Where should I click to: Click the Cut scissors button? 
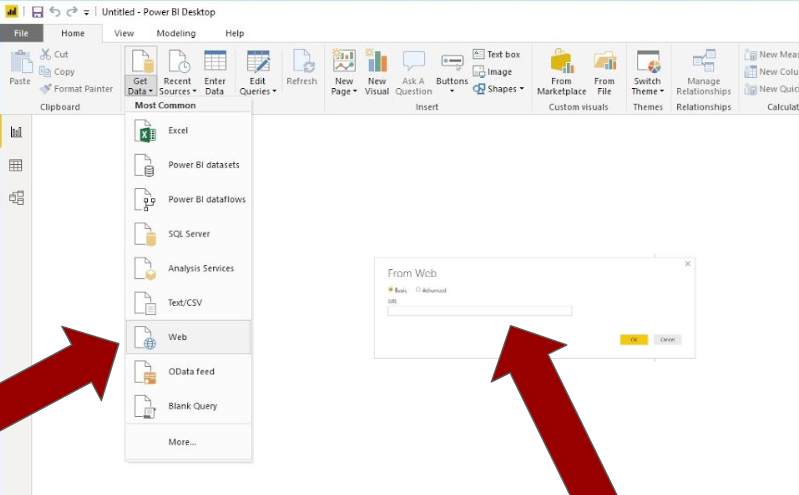[x=54, y=54]
